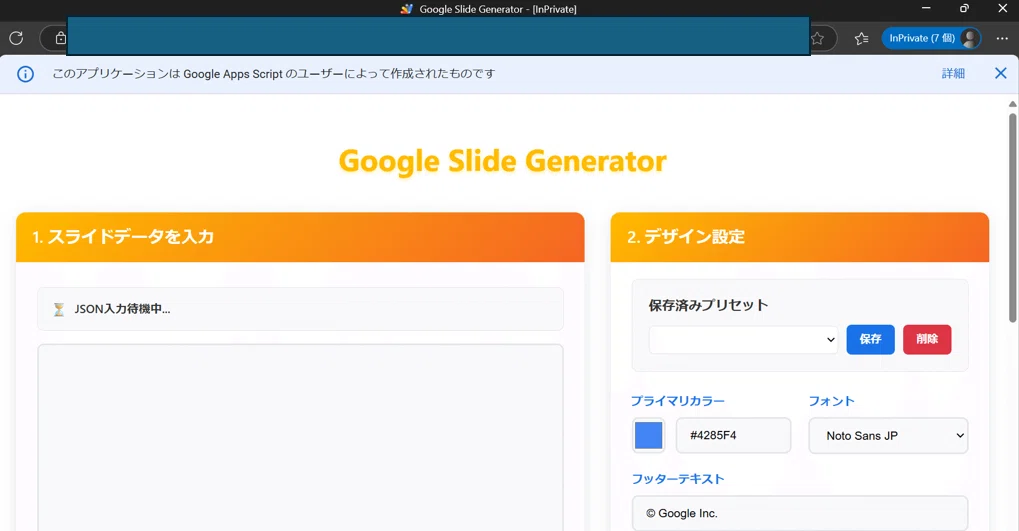Click the footer text field © Google Inc.
Viewport: 1019px width, 531px height.
point(799,513)
